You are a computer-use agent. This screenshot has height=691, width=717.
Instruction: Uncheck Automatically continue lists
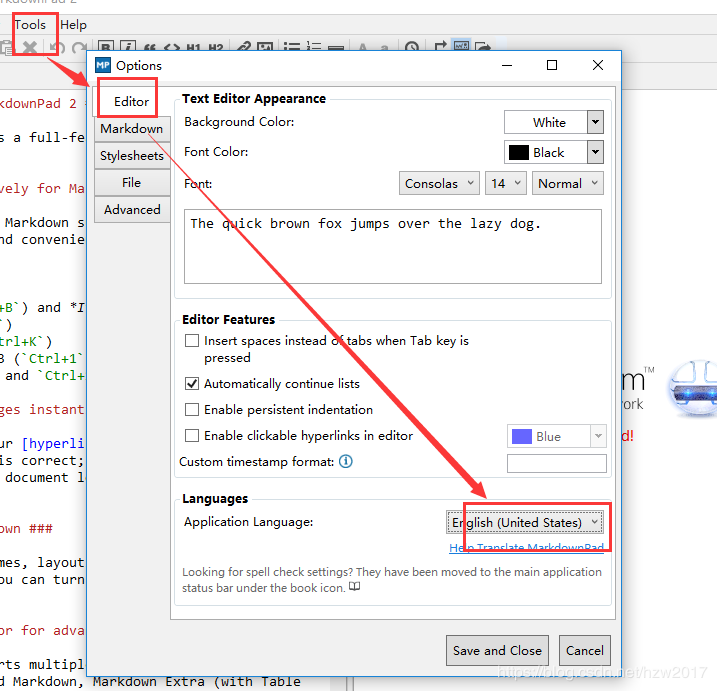point(192,383)
